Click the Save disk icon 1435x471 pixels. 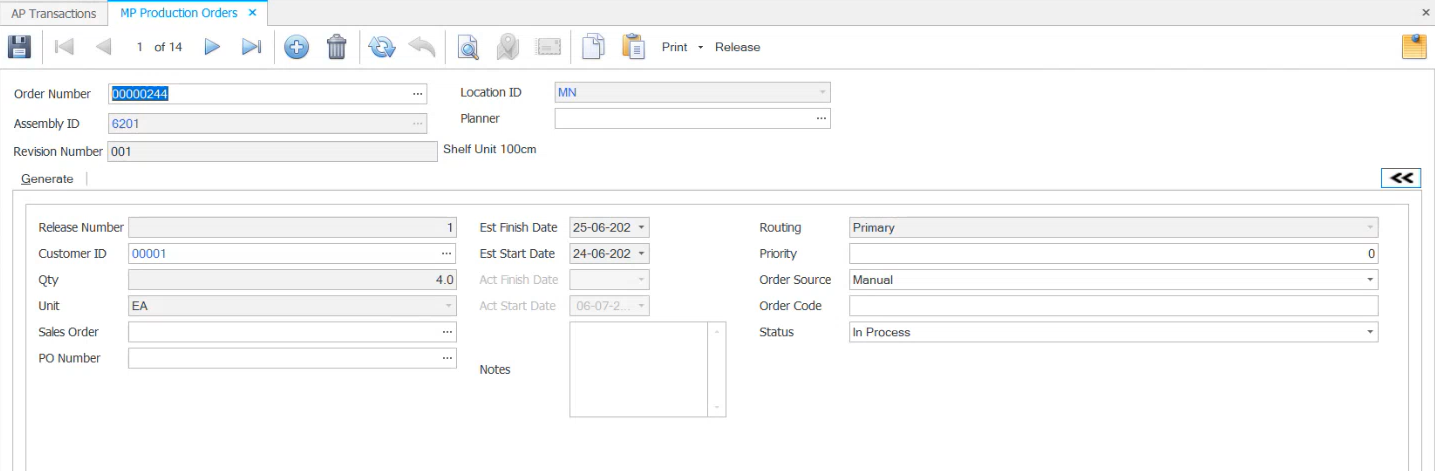point(20,47)
